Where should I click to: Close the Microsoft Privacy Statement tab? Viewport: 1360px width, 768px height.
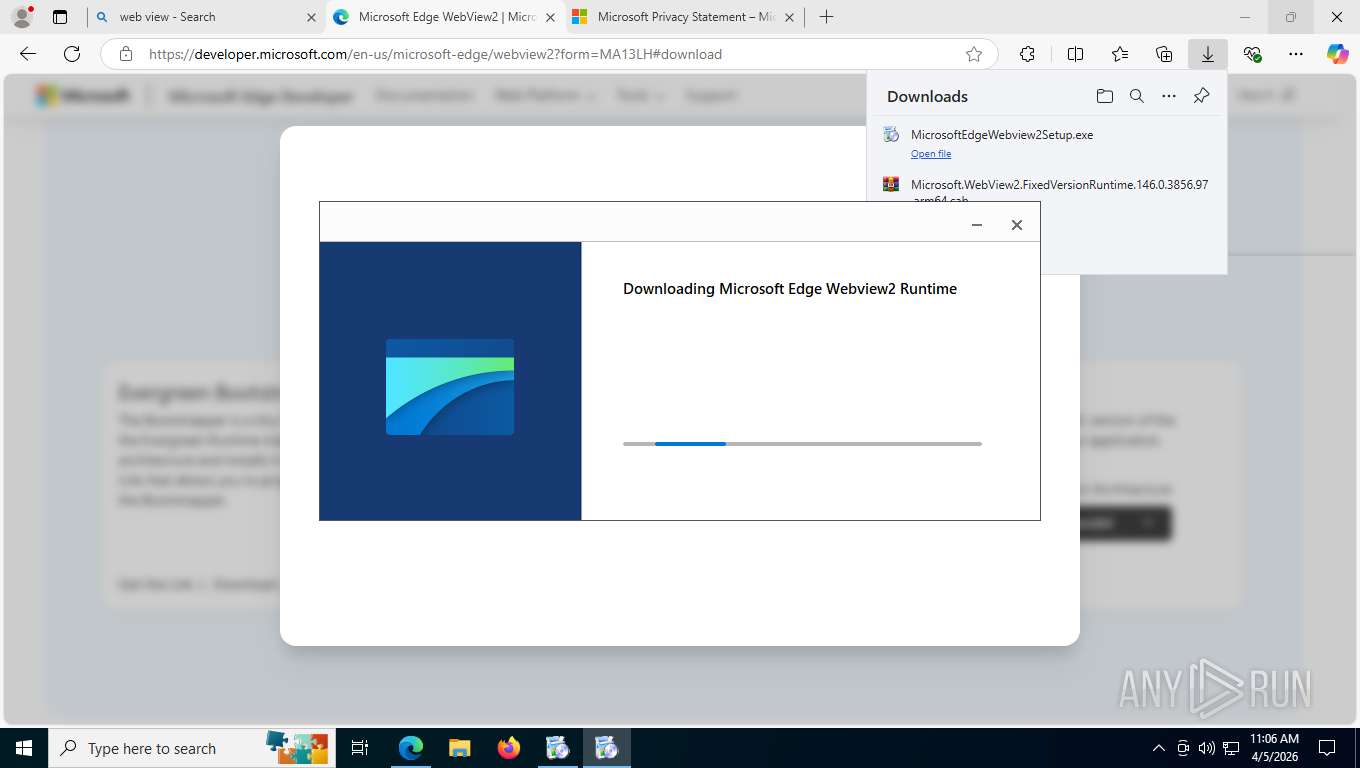(789, 17)
